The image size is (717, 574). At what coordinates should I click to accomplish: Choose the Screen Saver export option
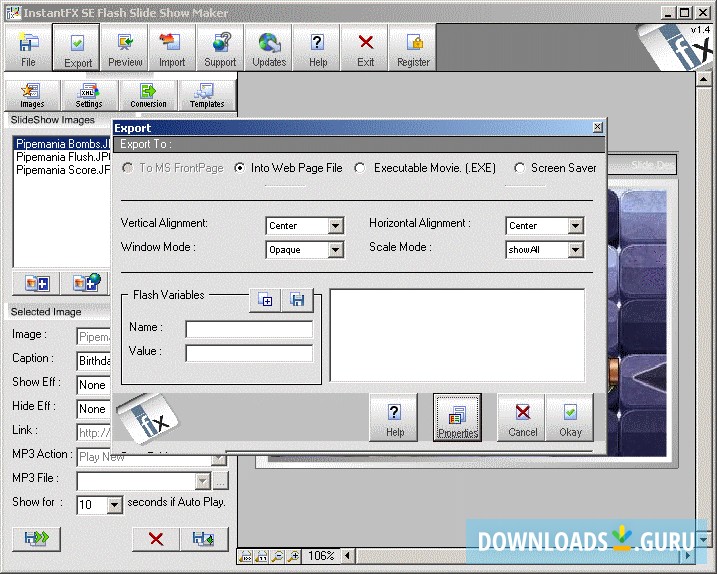[x=519, y=168]
